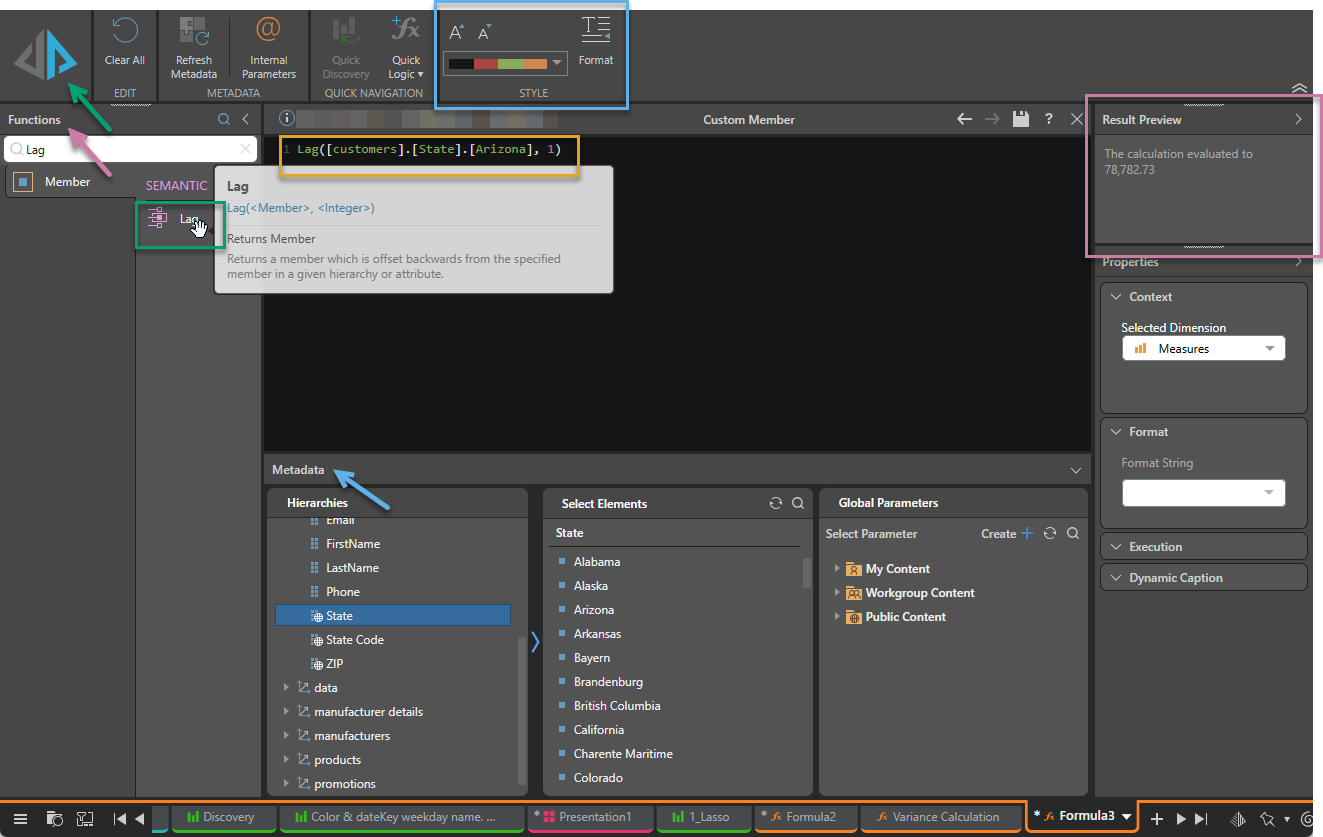The image size is (1323, 837).
Task: Clear the Lag search text with the X
Action: click(245, 149)
